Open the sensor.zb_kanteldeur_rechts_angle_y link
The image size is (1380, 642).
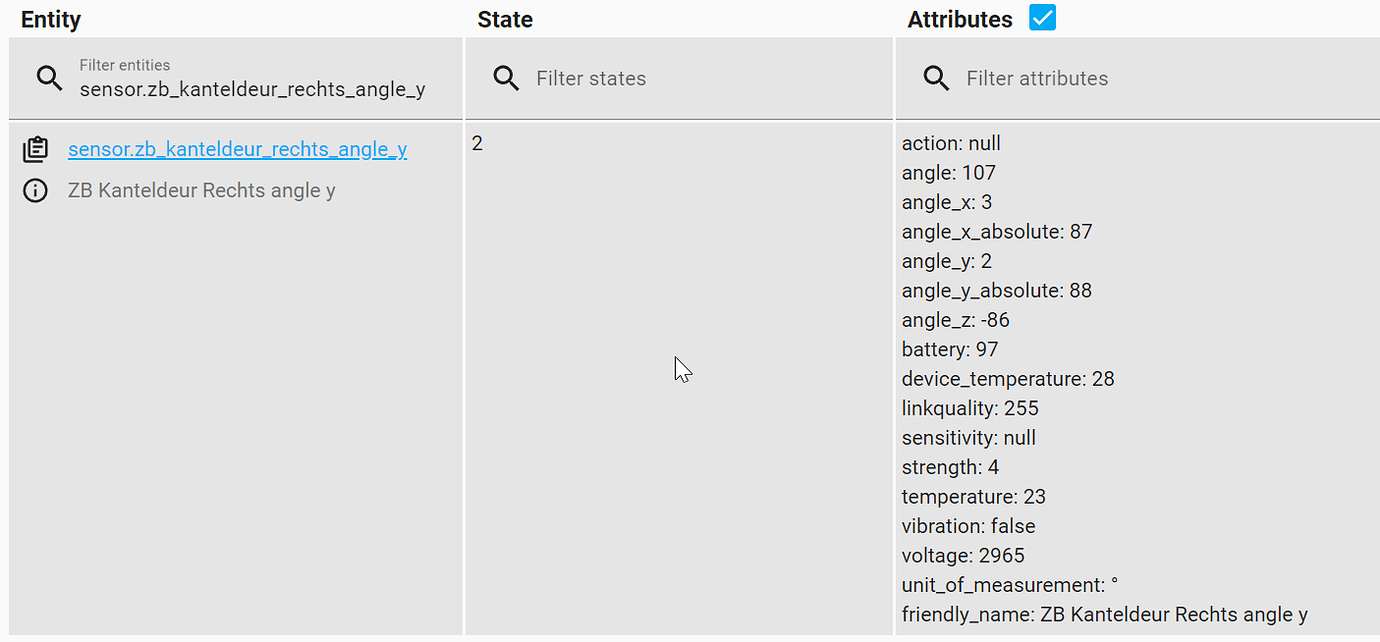pyautogui.click(x=237, y=149)
